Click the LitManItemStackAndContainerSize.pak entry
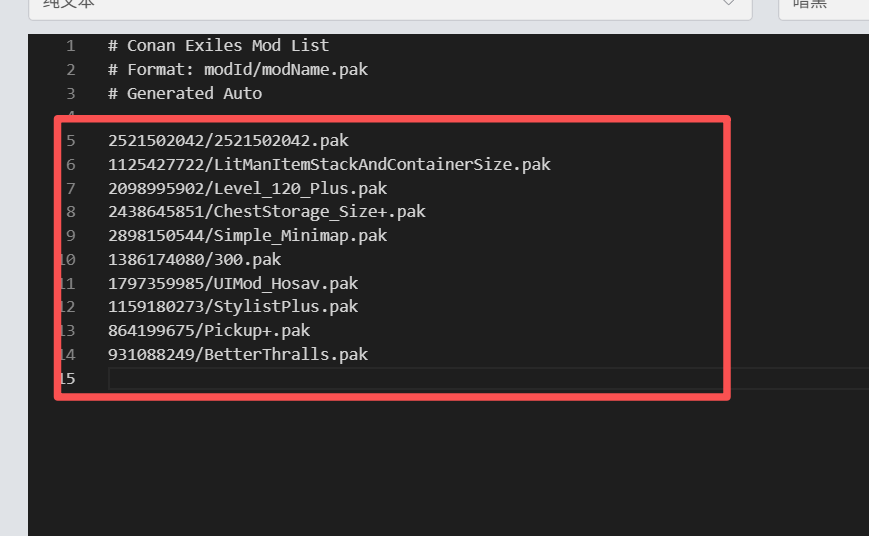 click(329, 164)
